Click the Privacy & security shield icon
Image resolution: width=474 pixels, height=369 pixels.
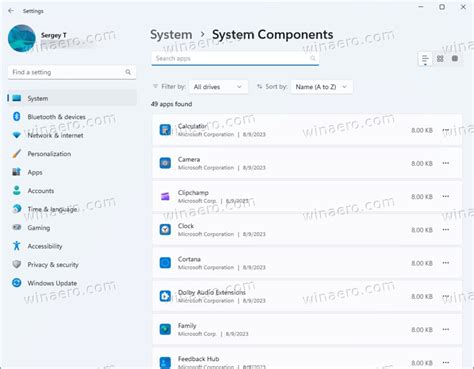tap(17, 265)
